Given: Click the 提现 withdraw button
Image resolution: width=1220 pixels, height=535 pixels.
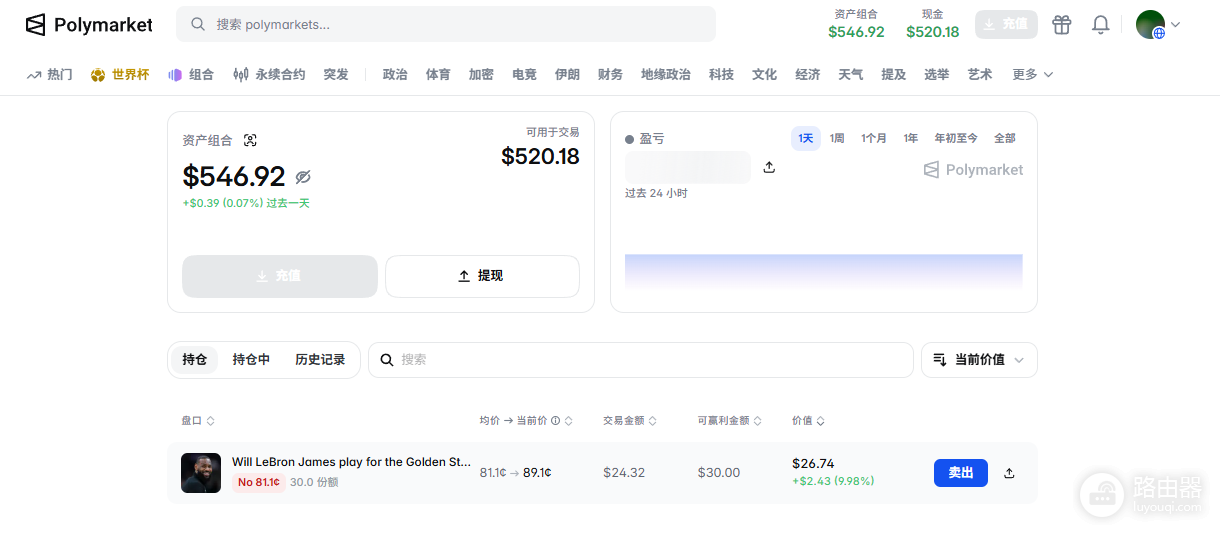Looking at the screenshot, I should [482, 276].
